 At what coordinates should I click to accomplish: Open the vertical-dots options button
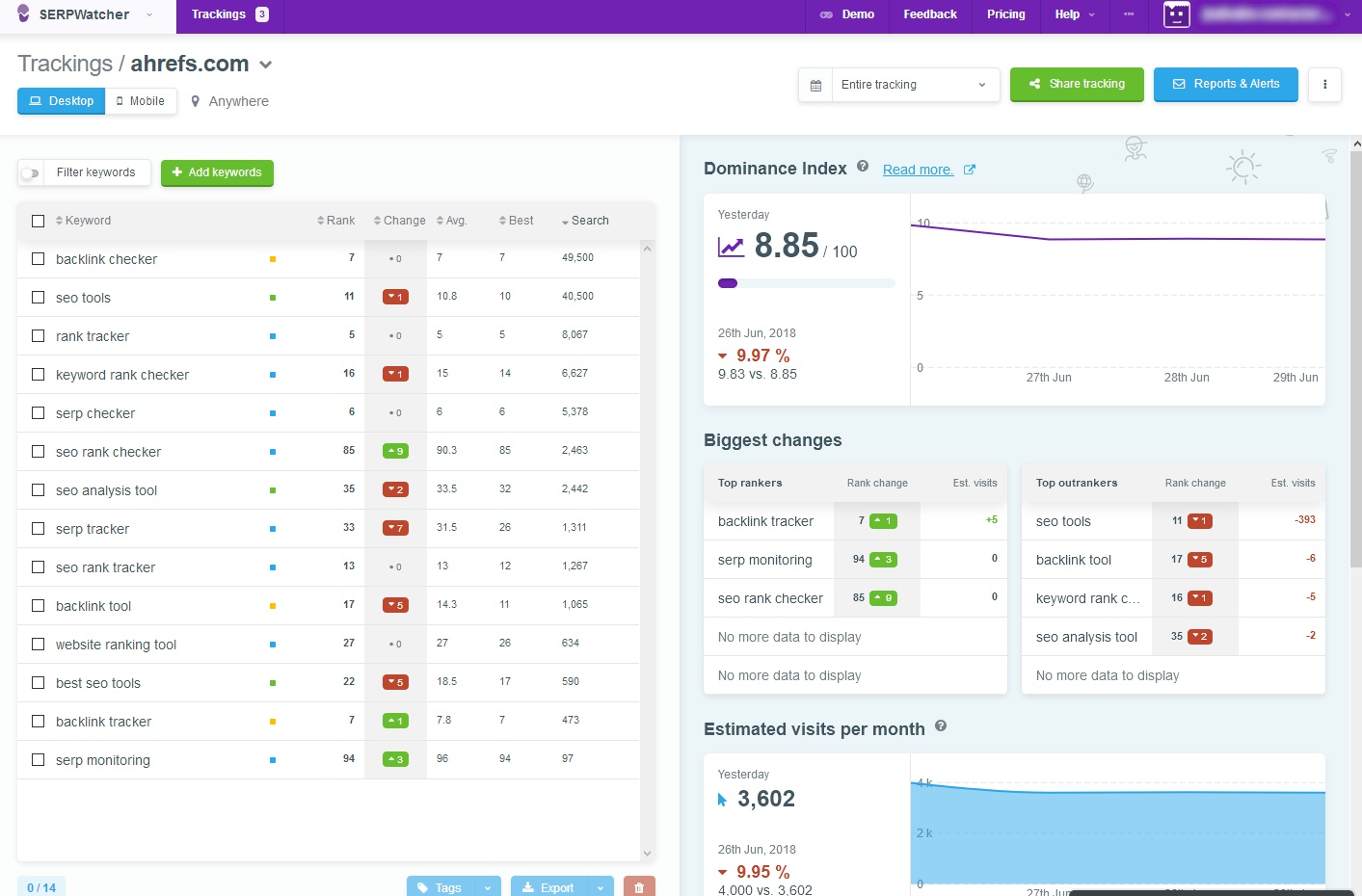point(1324,85)
